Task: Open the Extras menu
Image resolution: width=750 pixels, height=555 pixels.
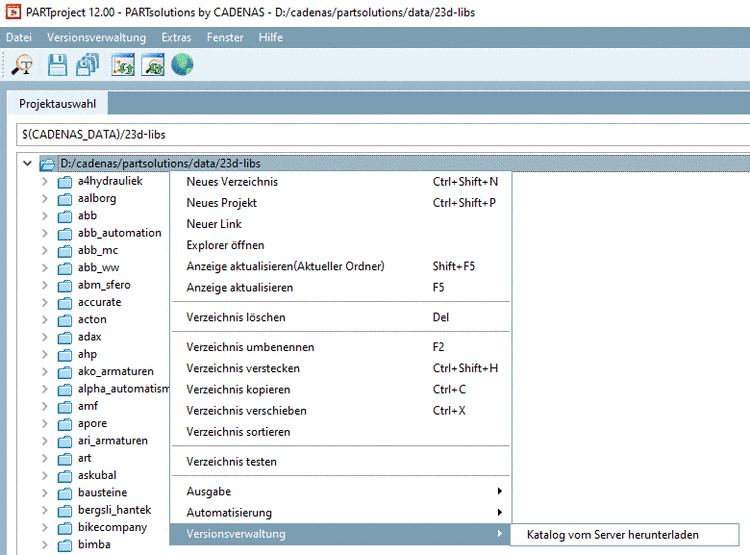Action: click(176, 37)
